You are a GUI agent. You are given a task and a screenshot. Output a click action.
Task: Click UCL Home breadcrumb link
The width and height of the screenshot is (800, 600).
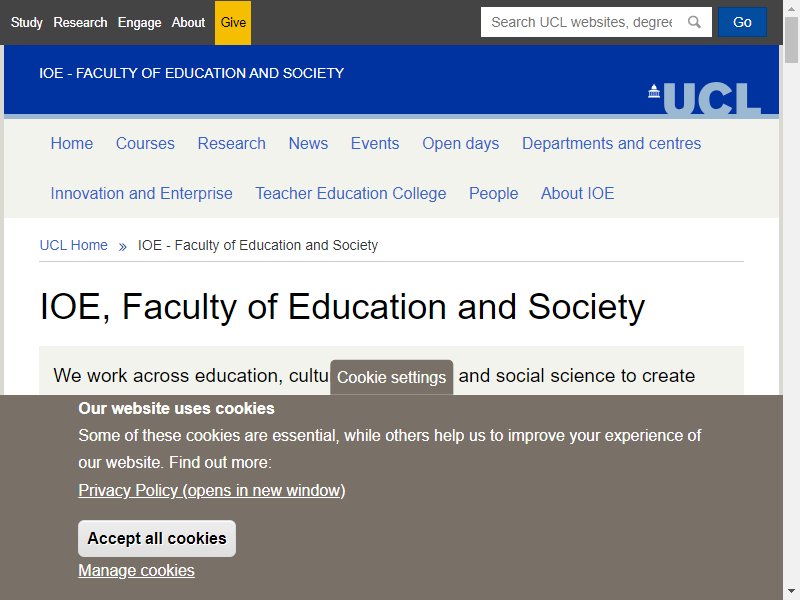click(73, 245)
